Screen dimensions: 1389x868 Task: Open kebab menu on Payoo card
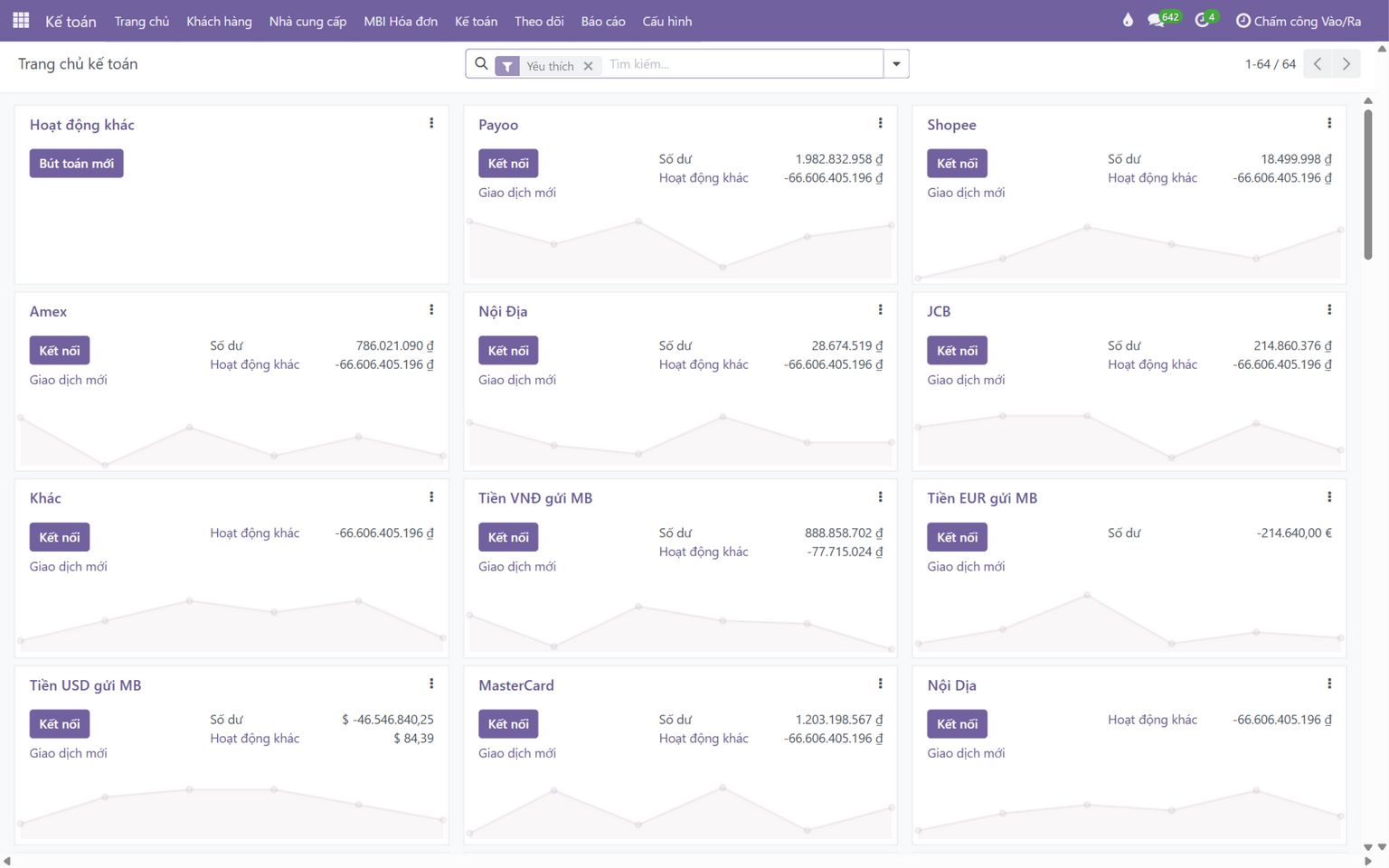coord(880,123)
